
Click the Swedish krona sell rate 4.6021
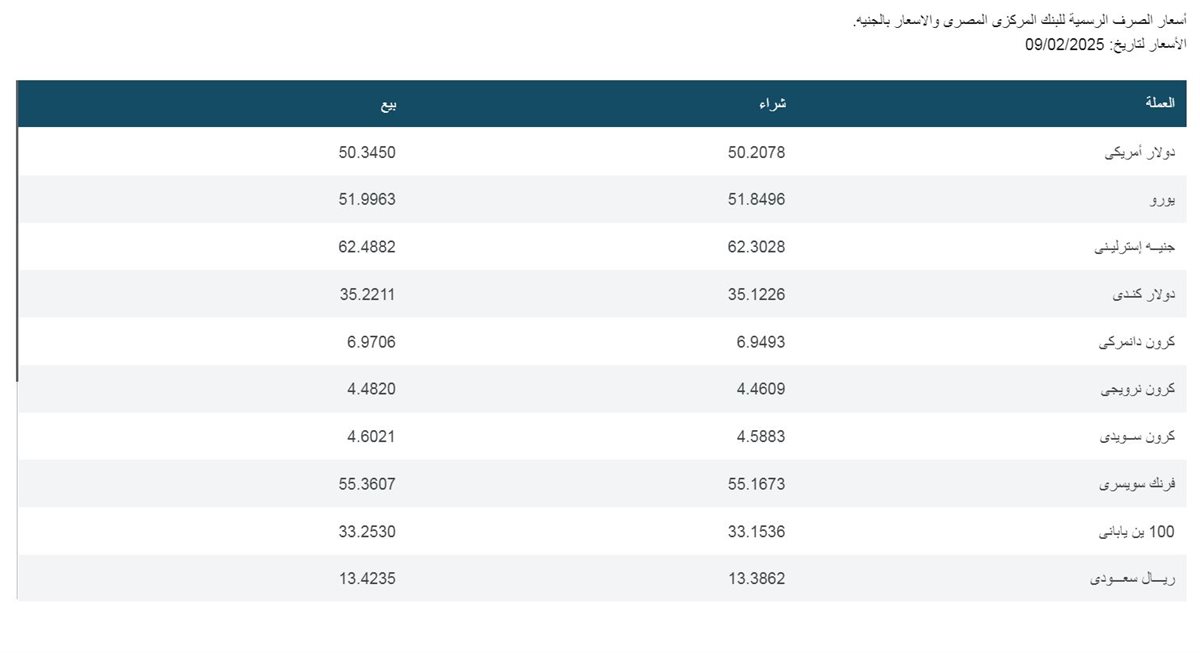pos(371,437)
